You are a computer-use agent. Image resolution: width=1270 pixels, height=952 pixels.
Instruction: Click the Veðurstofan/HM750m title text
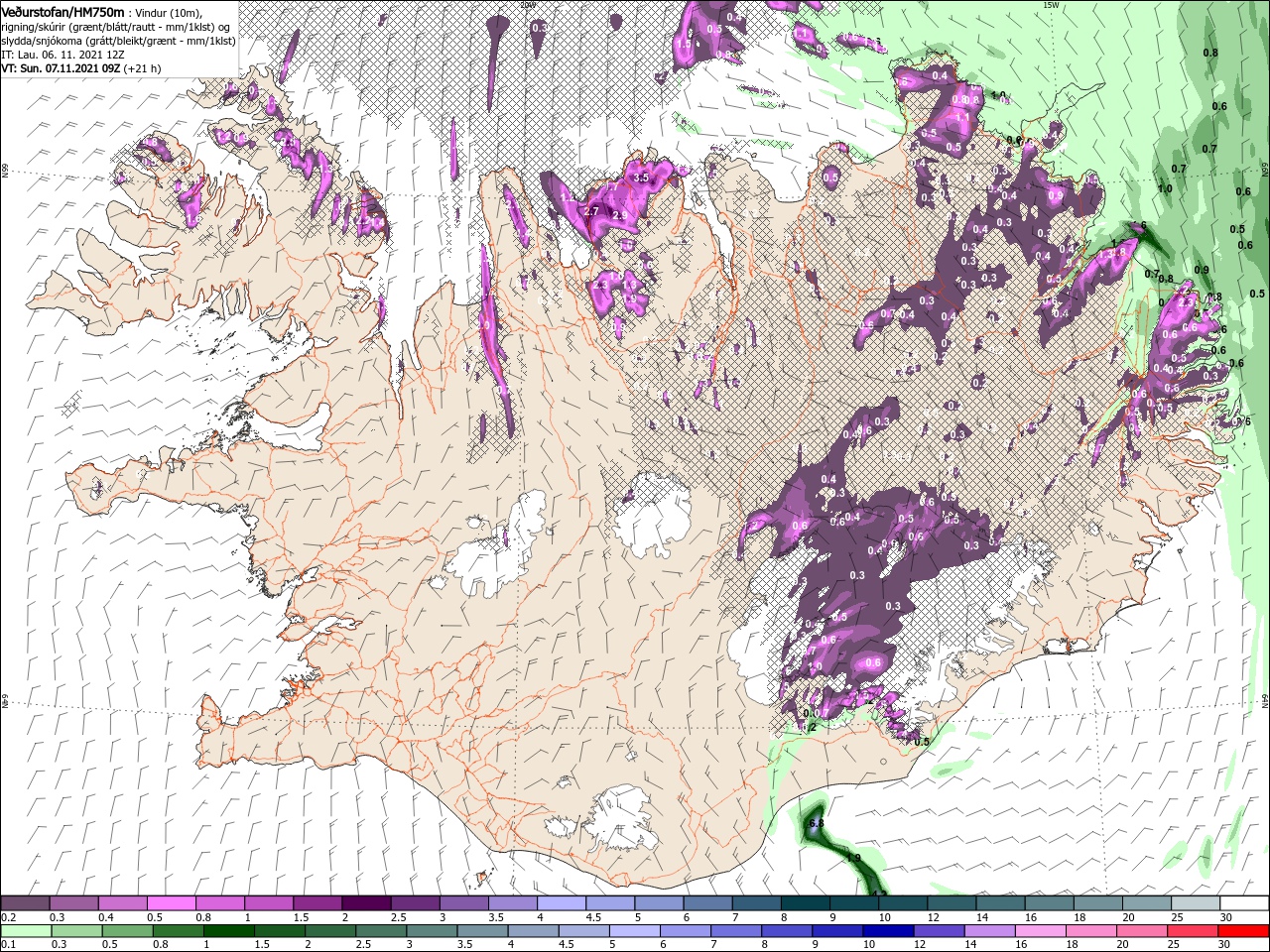pos(63,12)
